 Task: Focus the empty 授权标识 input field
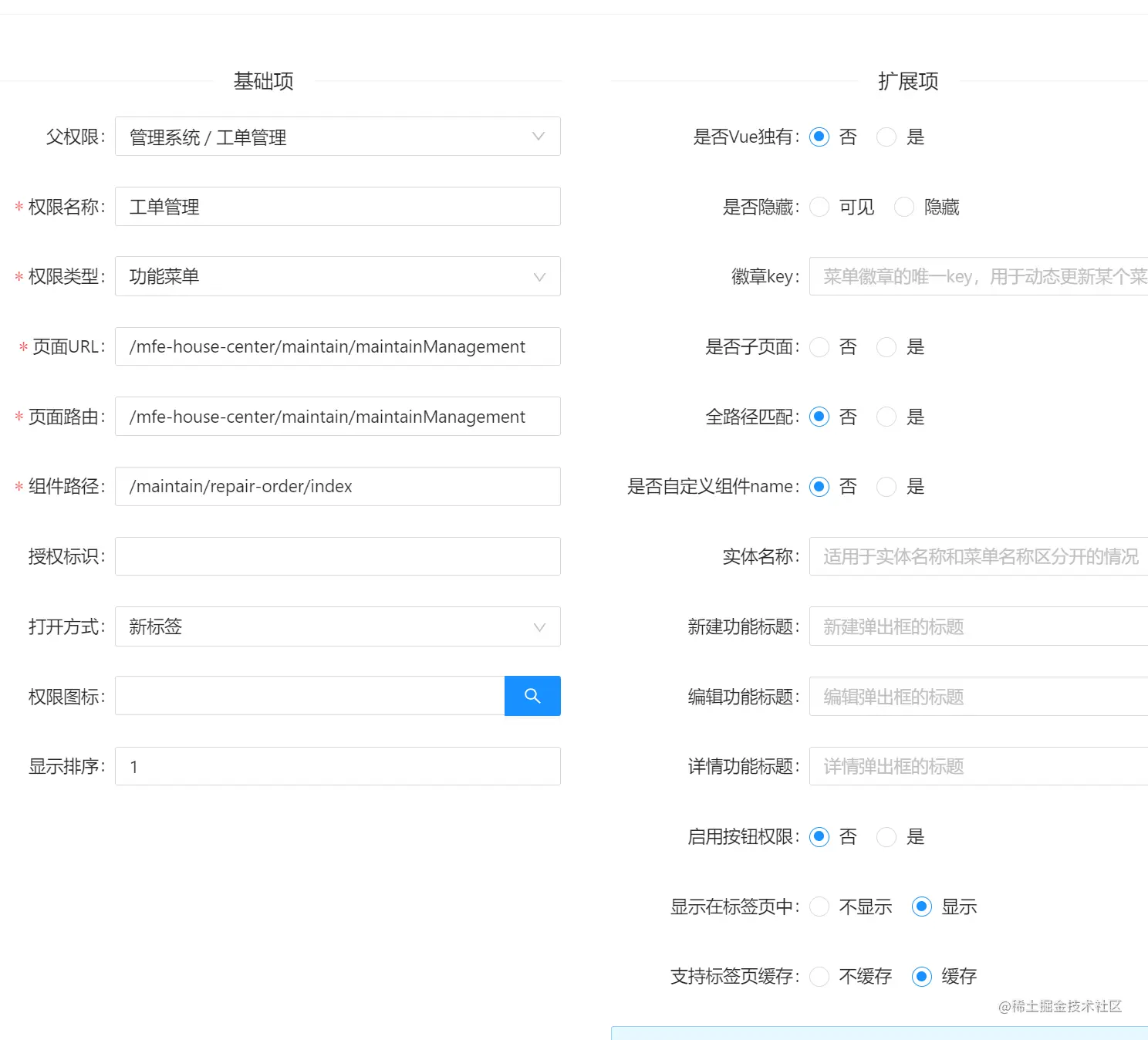[x=338, y=556]
